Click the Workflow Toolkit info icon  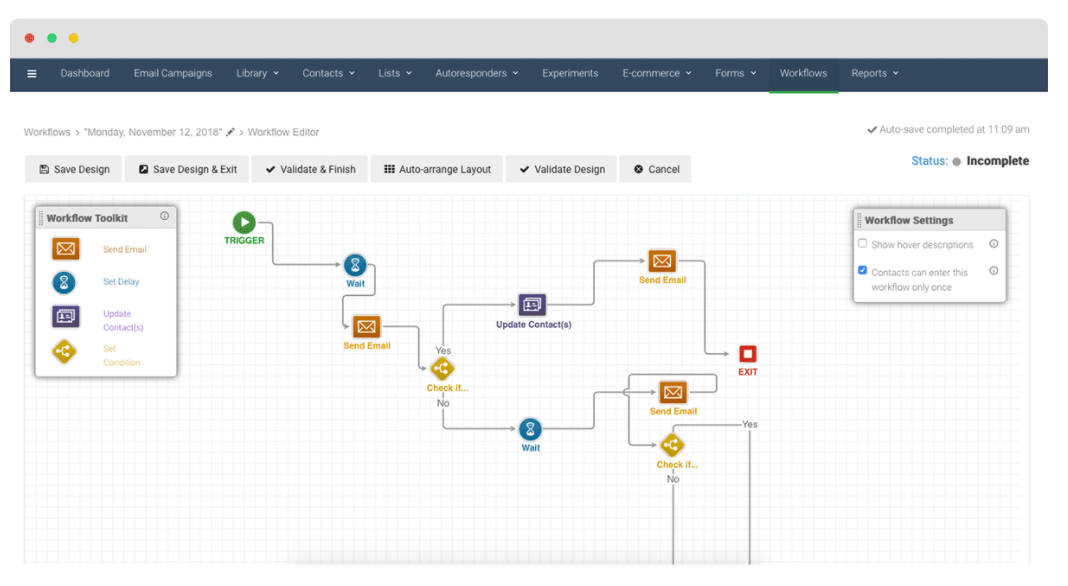tap(165, 216)
